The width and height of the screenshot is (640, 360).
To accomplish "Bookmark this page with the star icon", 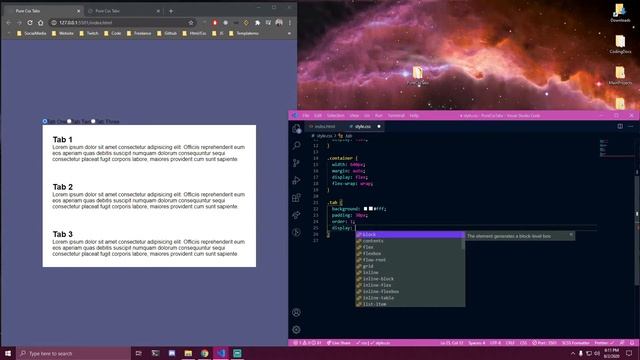I will (x=191, y=23).
